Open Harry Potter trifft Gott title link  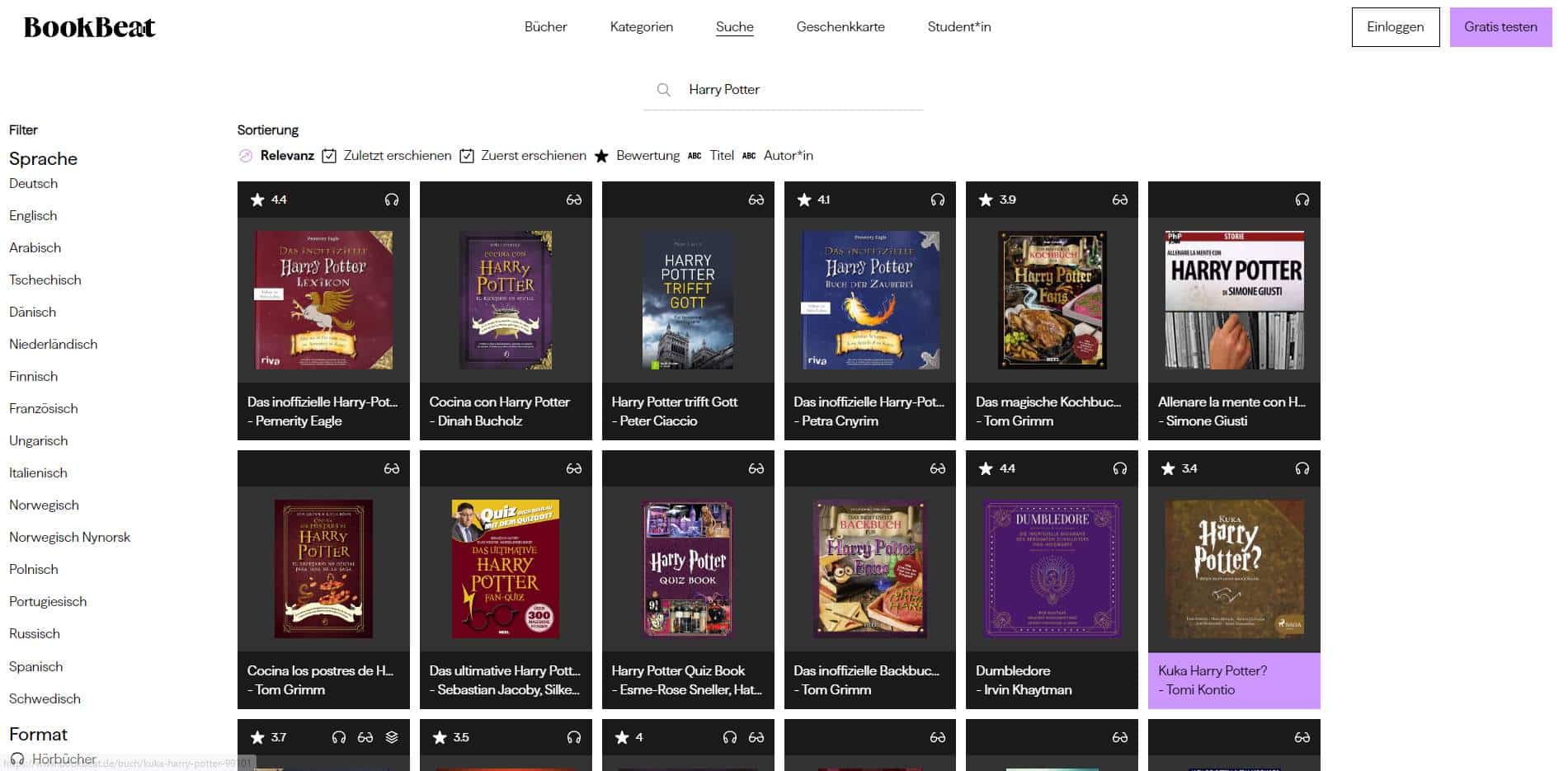(x=674, y=402)
